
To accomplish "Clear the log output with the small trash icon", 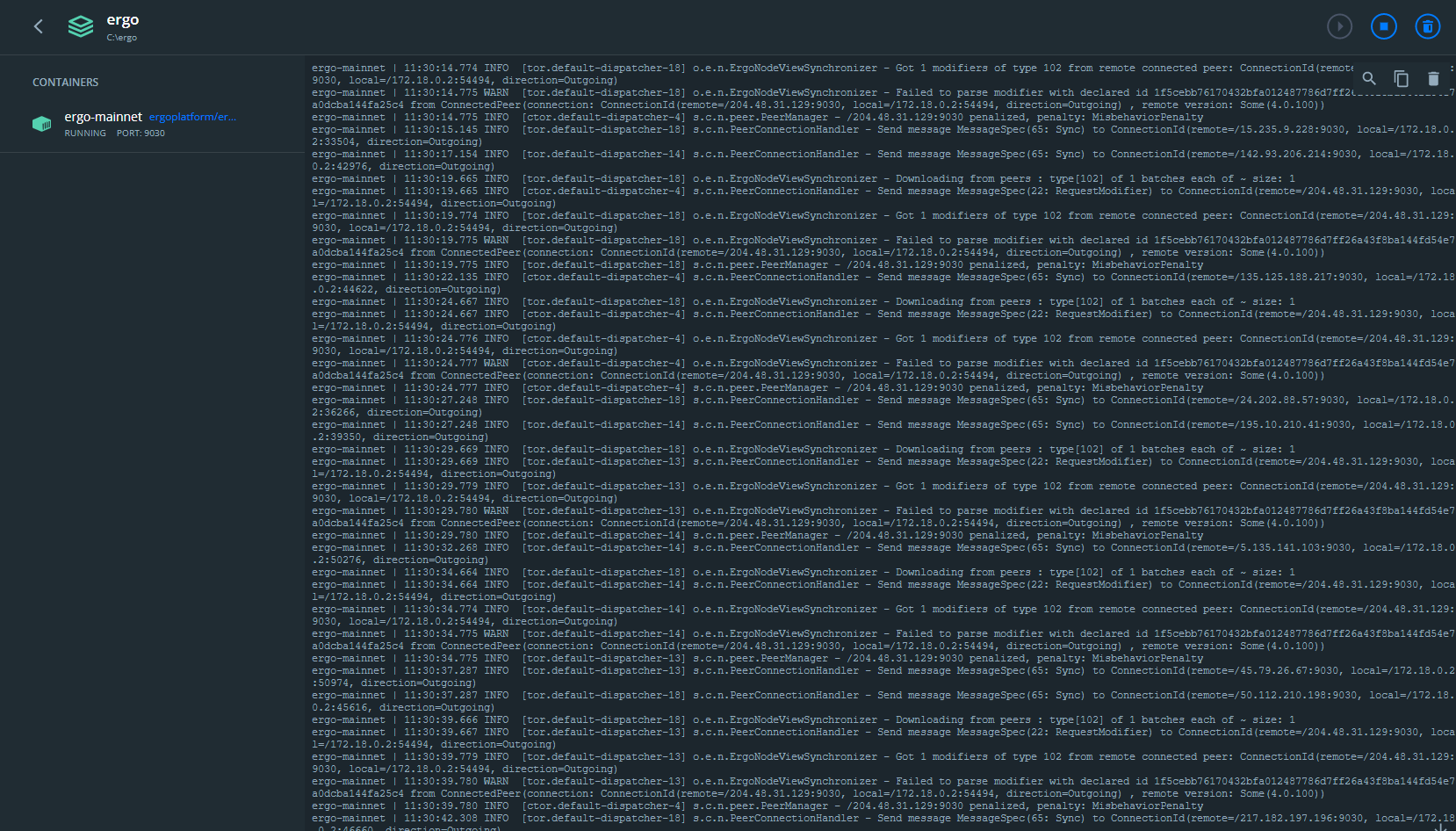I will pyautogui.click(x=1433, y=79).
